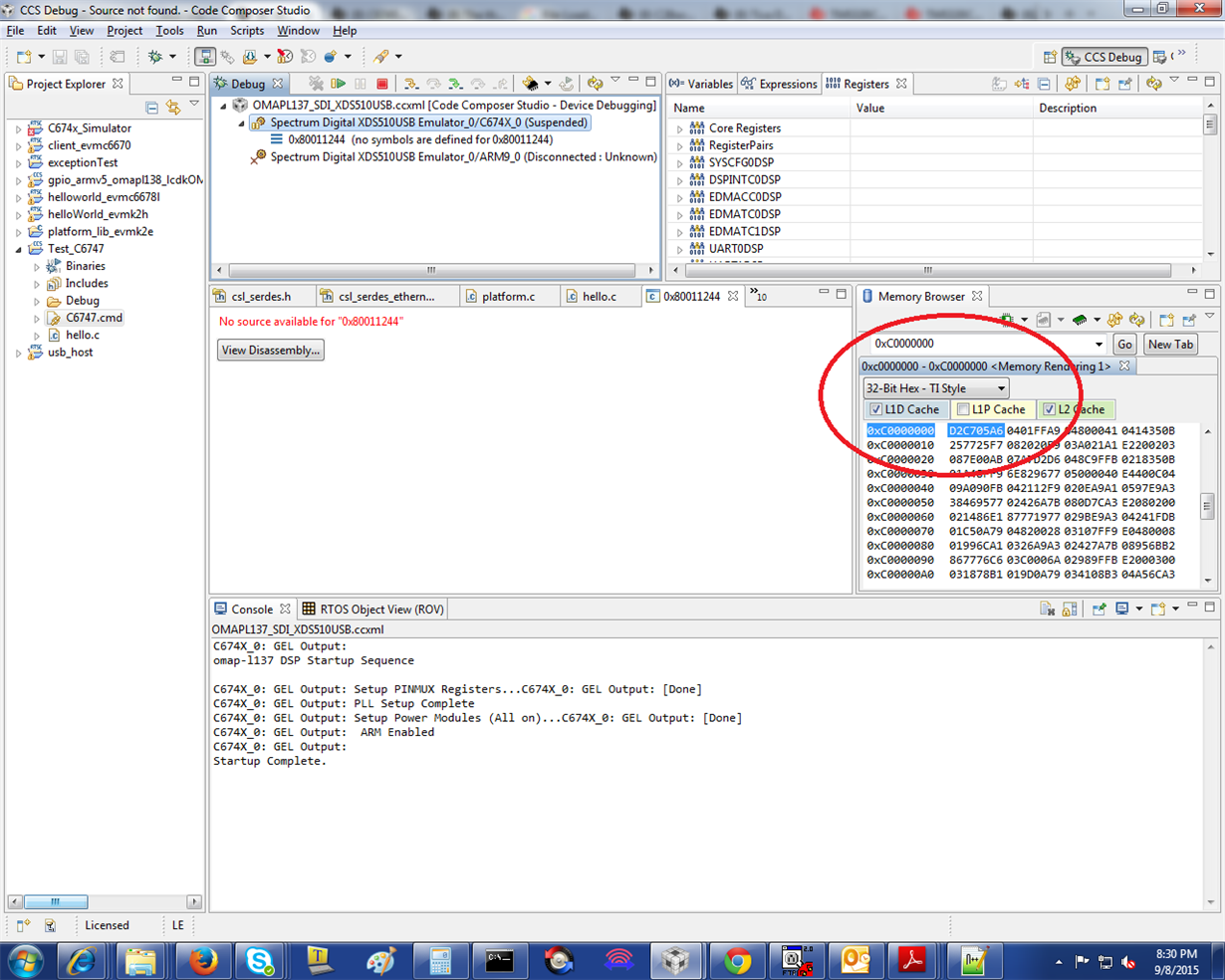Click the New project icon in main toolbar
The width and height of the screenshot is (1225, 980).
coord(24,57)
